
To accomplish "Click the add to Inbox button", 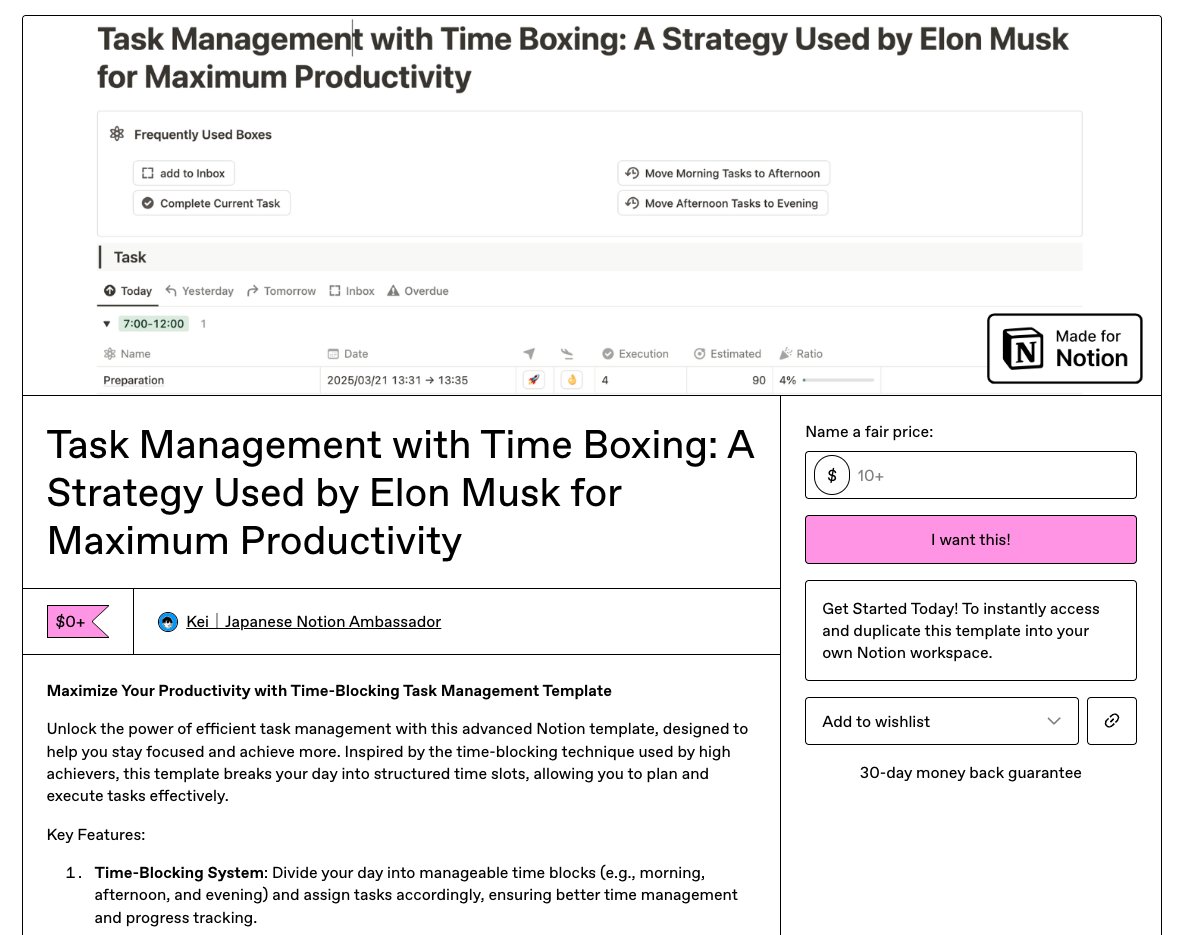I will tap(184, 173).
